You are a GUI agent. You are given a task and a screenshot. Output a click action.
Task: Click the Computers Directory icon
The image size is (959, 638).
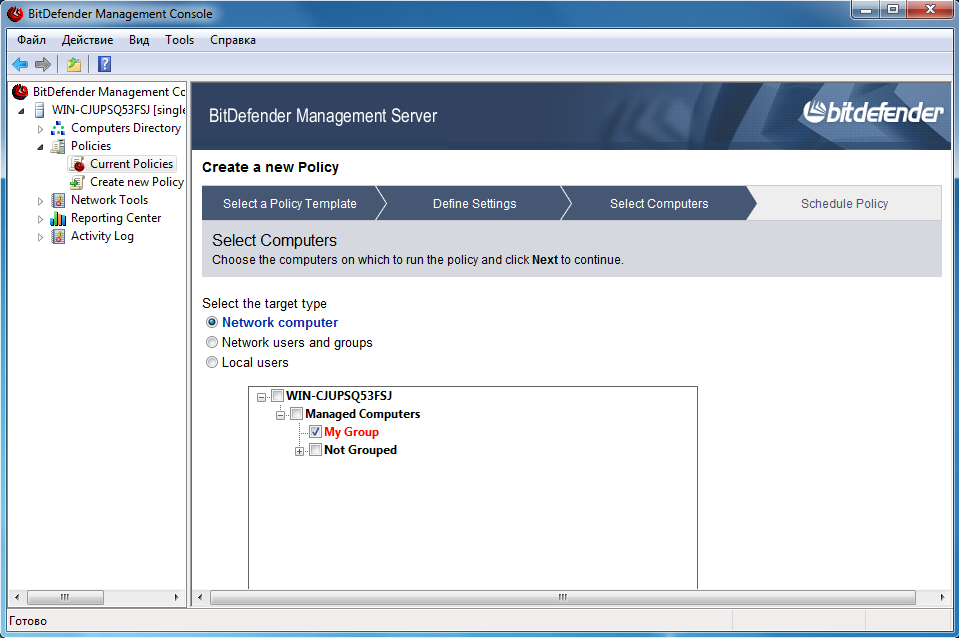coord(58,128)
